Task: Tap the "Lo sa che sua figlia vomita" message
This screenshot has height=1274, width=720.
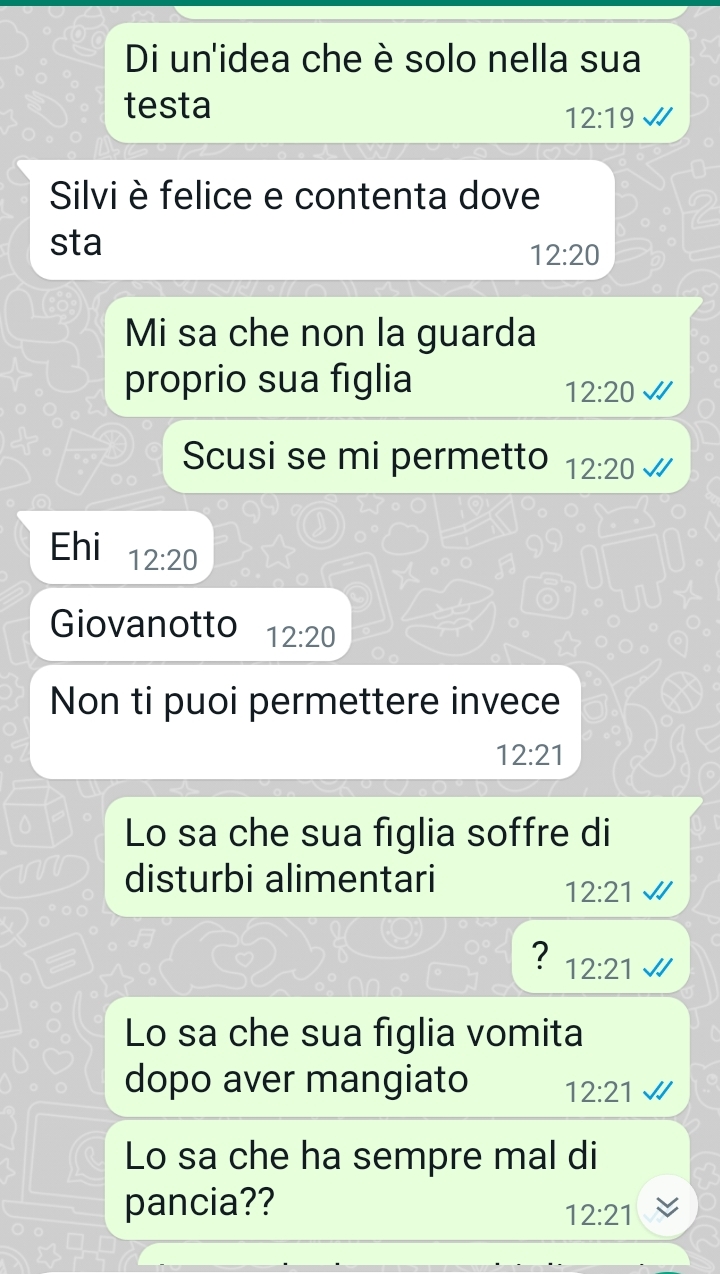Action: coord(397,1057)
